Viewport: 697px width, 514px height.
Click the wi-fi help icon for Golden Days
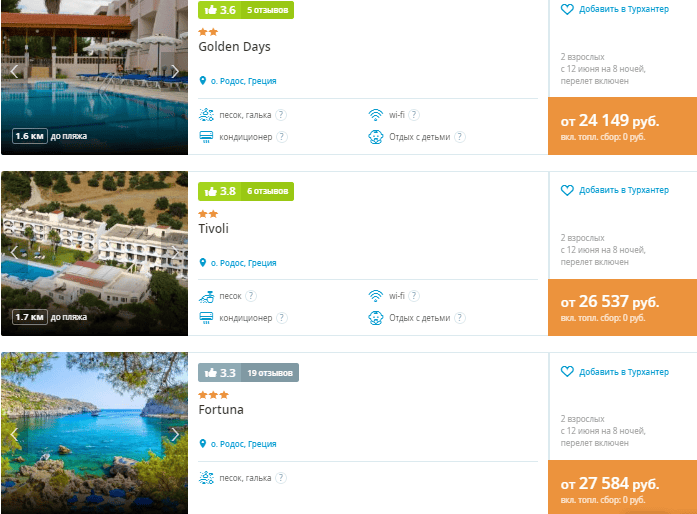tap(413, 114)
